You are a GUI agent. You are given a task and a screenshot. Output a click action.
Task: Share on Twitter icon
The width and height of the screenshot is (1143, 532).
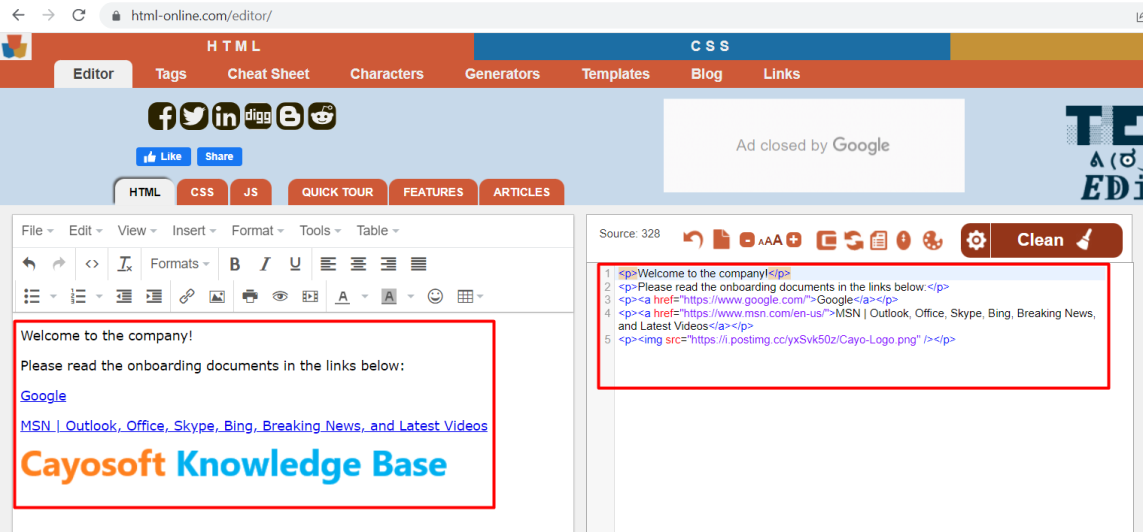point(194,117)
